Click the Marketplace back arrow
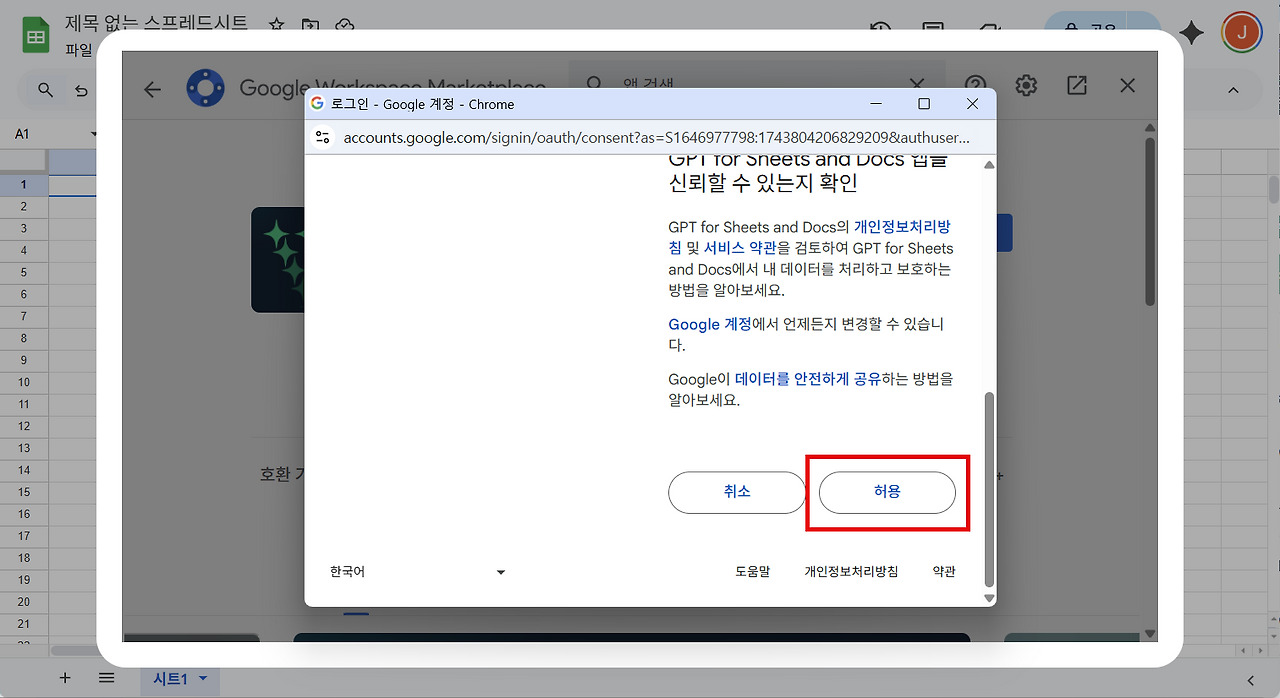The image size is (1280, 698). [152, 89]
